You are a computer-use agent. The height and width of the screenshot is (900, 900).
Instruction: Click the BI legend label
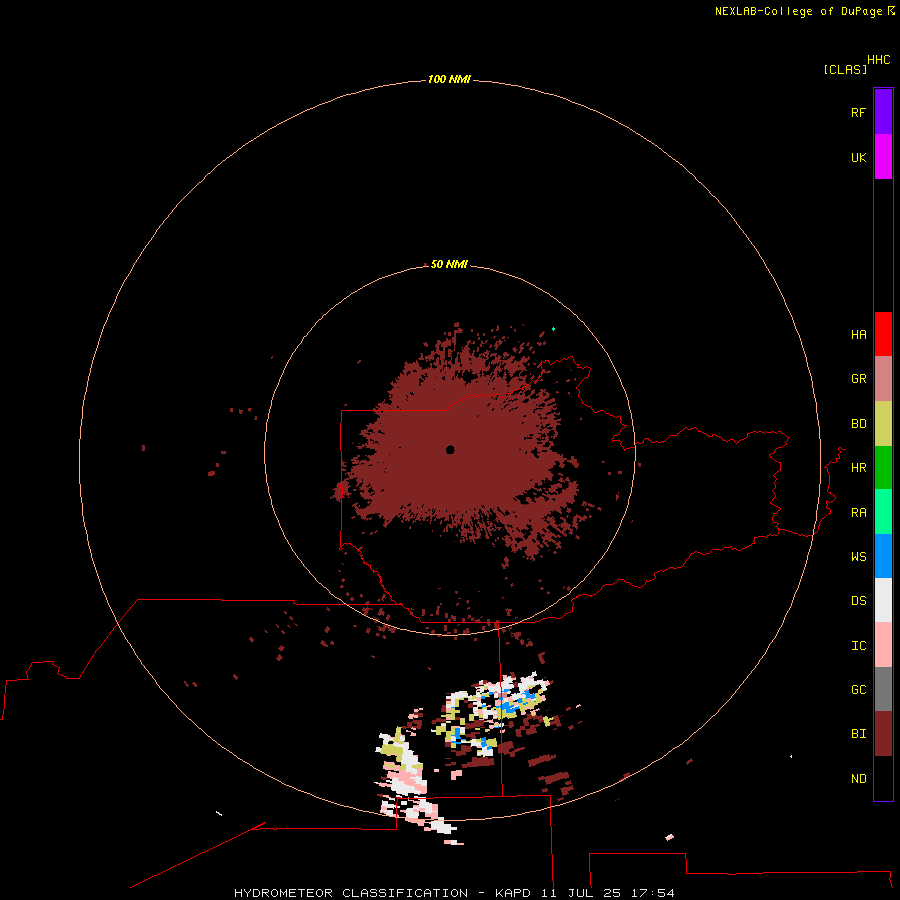859,734
